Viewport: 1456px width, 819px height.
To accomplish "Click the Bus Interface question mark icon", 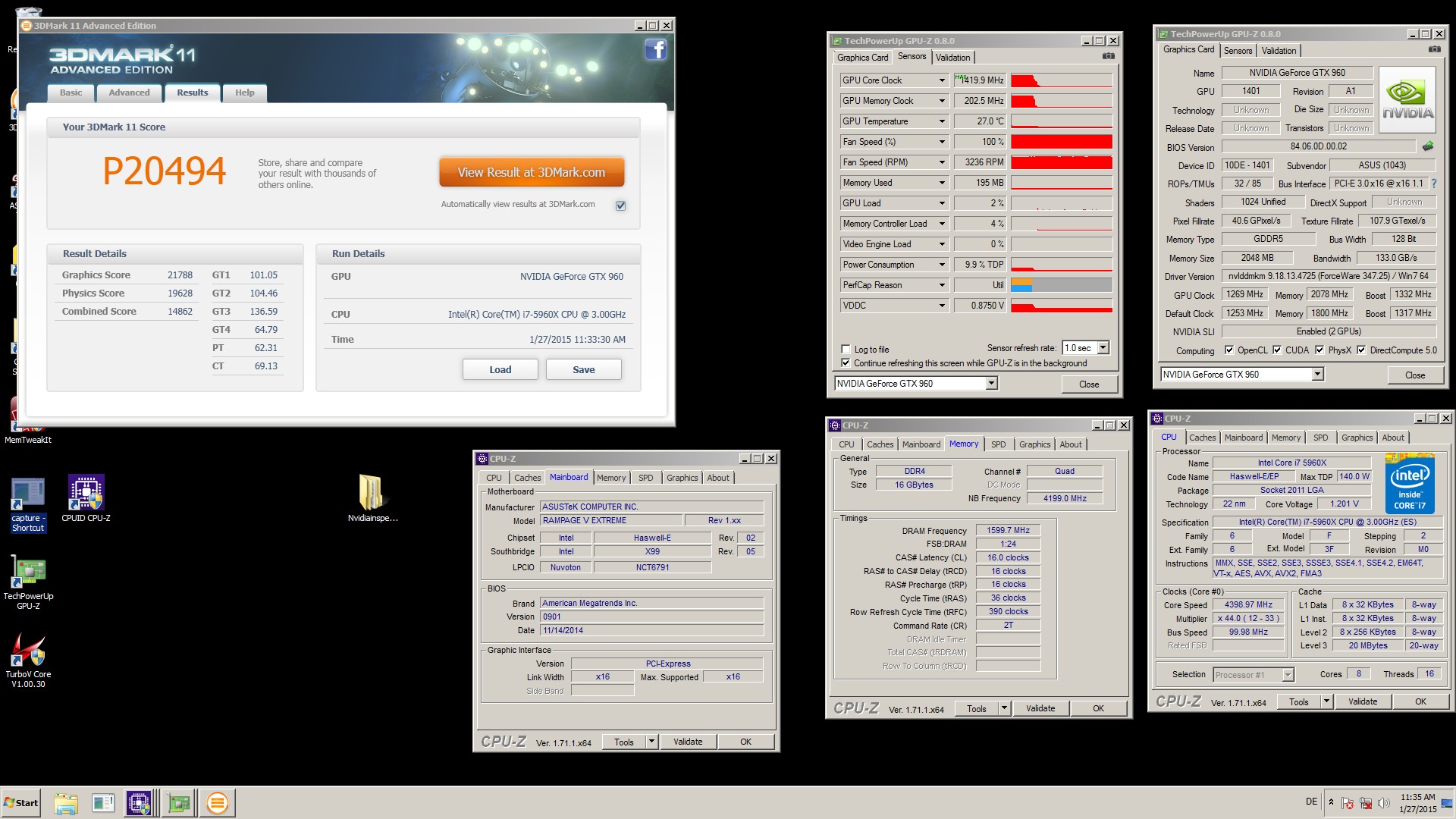I will click(x=1434, y=184).
